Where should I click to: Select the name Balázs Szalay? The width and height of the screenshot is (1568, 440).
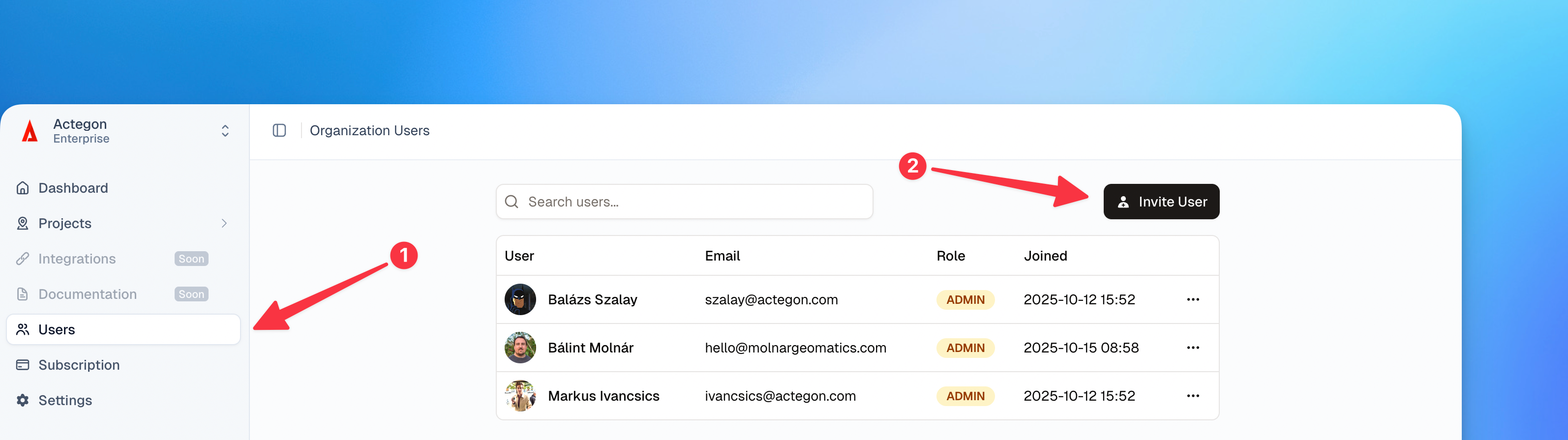click(x=592, y=299)
